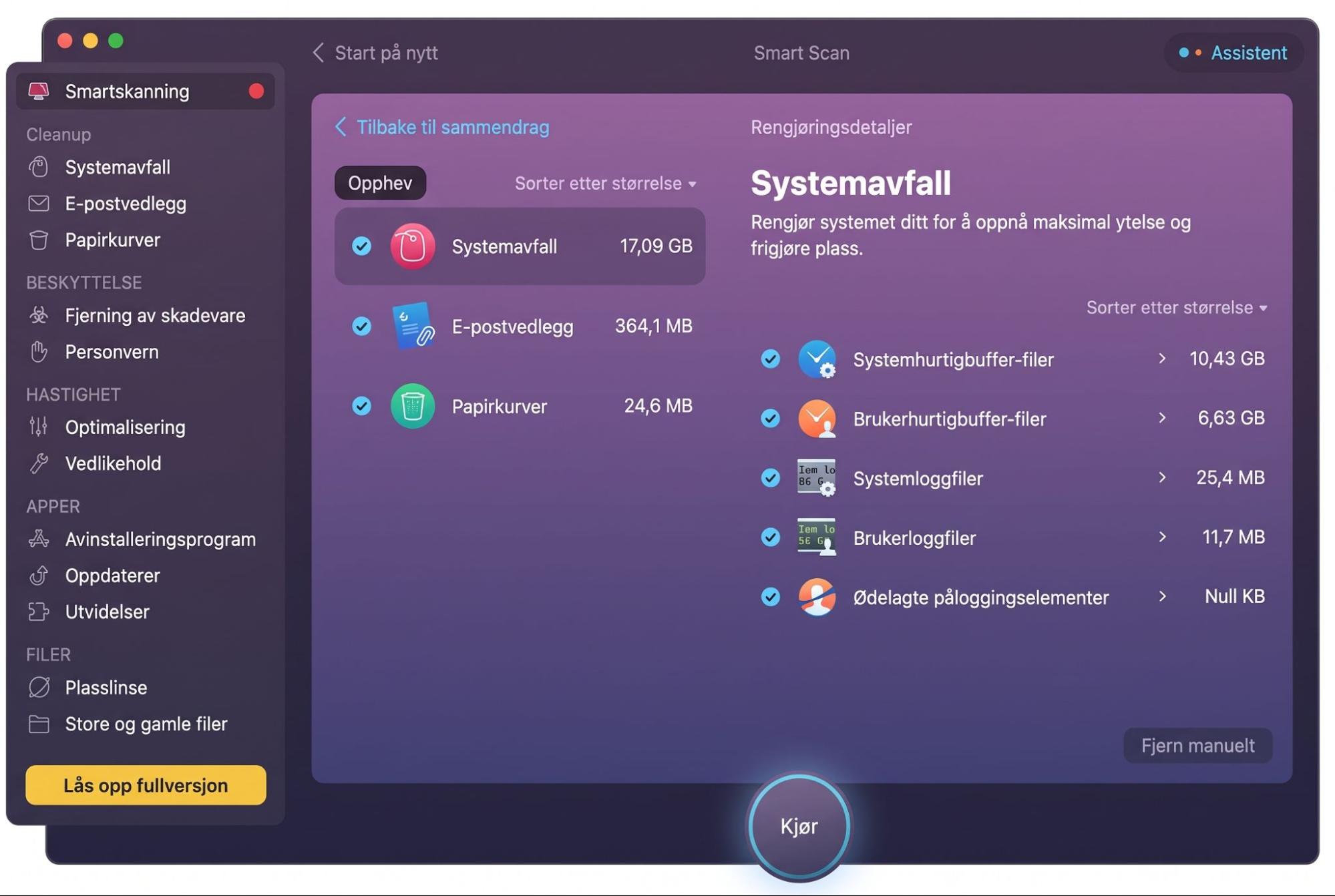The width and height of the screenshot is (1335, 896).
Task: Click the green Papirkurver trash icon
Action: [x=413, y=406]
